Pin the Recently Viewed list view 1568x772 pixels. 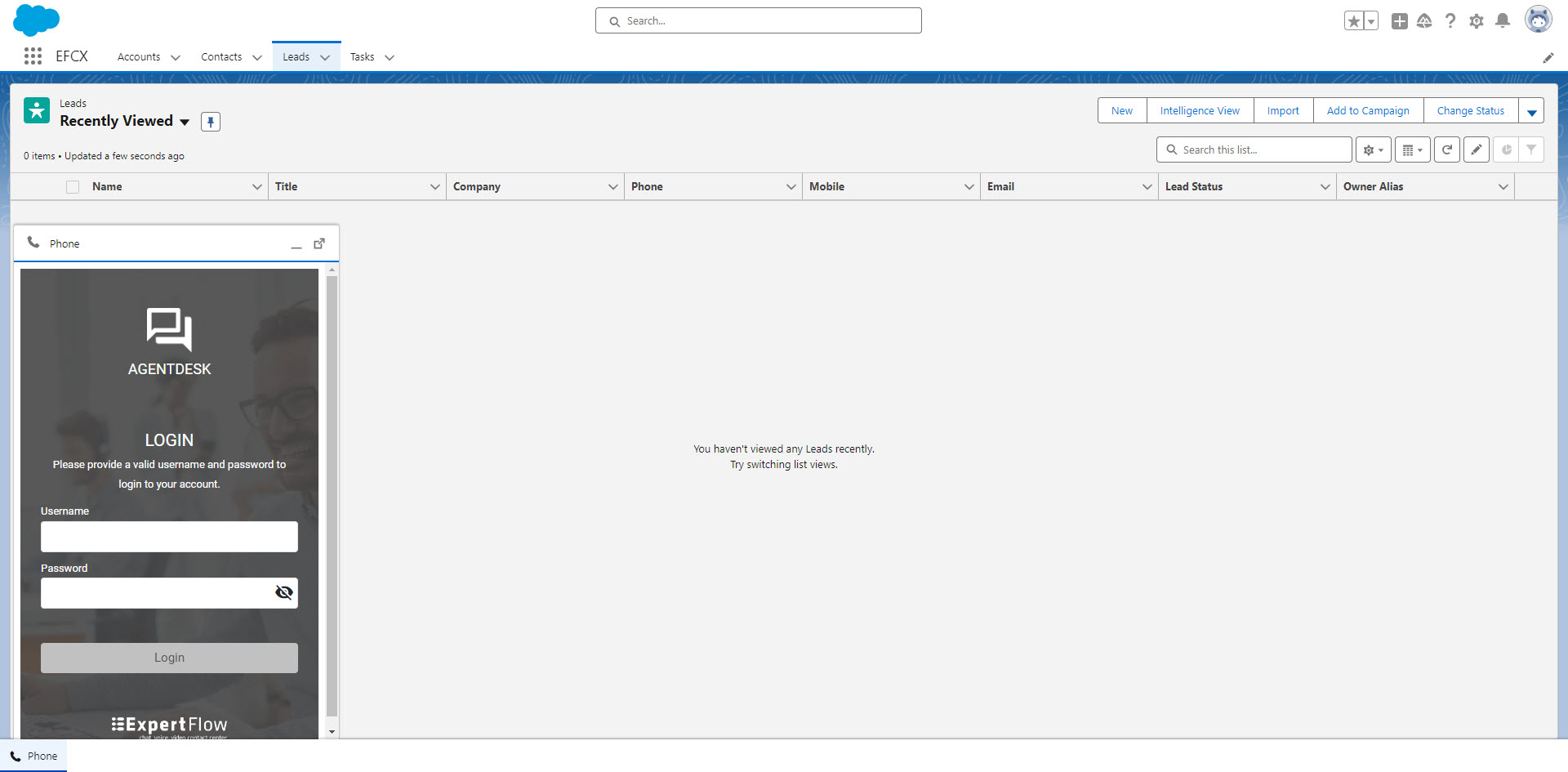(211, 122)
